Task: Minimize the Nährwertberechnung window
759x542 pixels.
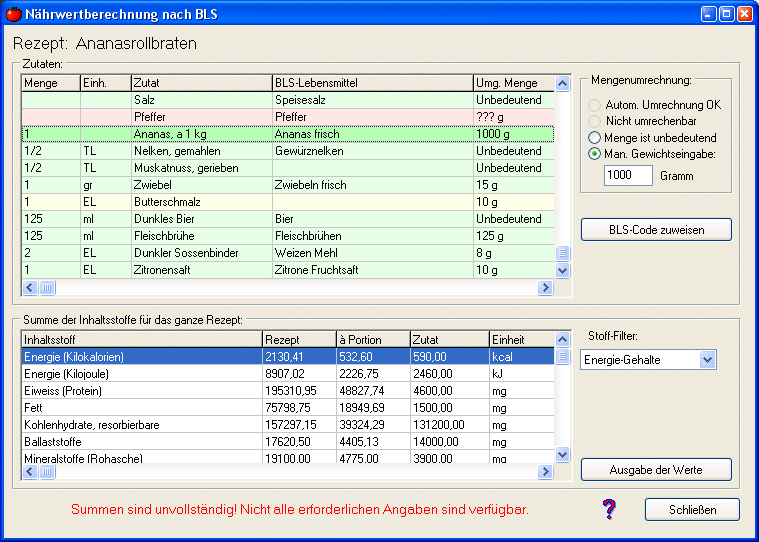Action: (x=709, y=14)
